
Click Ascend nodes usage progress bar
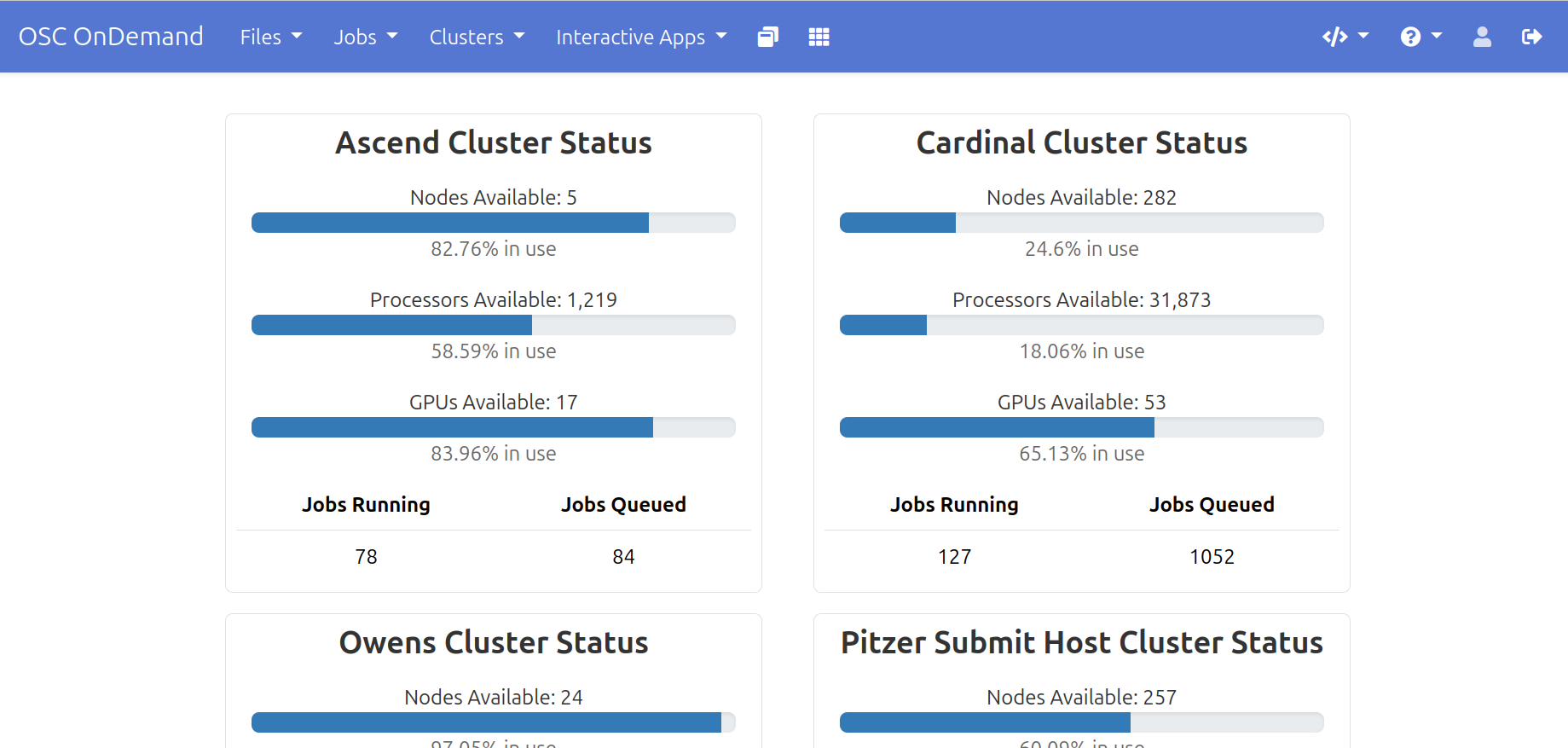[x=493, y=223]
